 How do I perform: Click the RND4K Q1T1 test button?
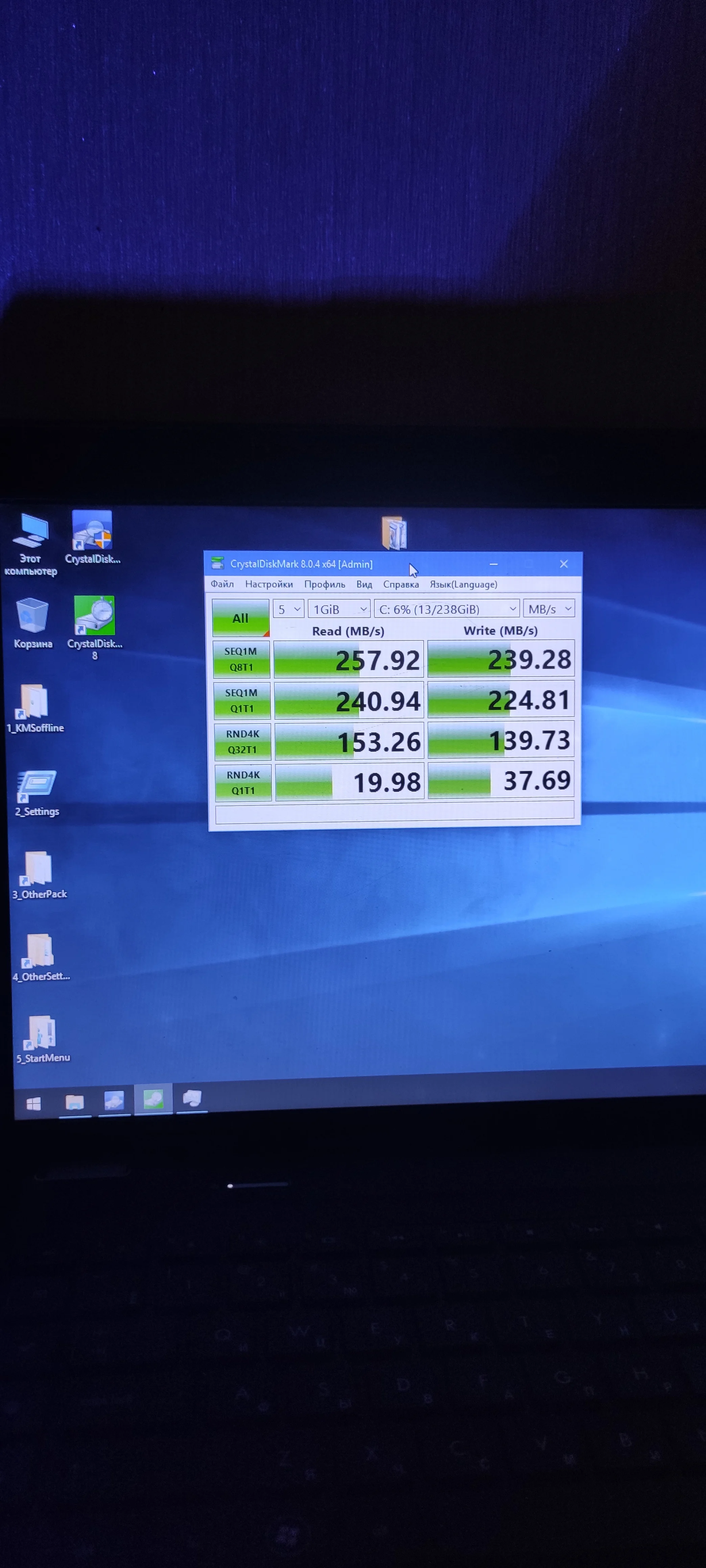tap(243, 783)
